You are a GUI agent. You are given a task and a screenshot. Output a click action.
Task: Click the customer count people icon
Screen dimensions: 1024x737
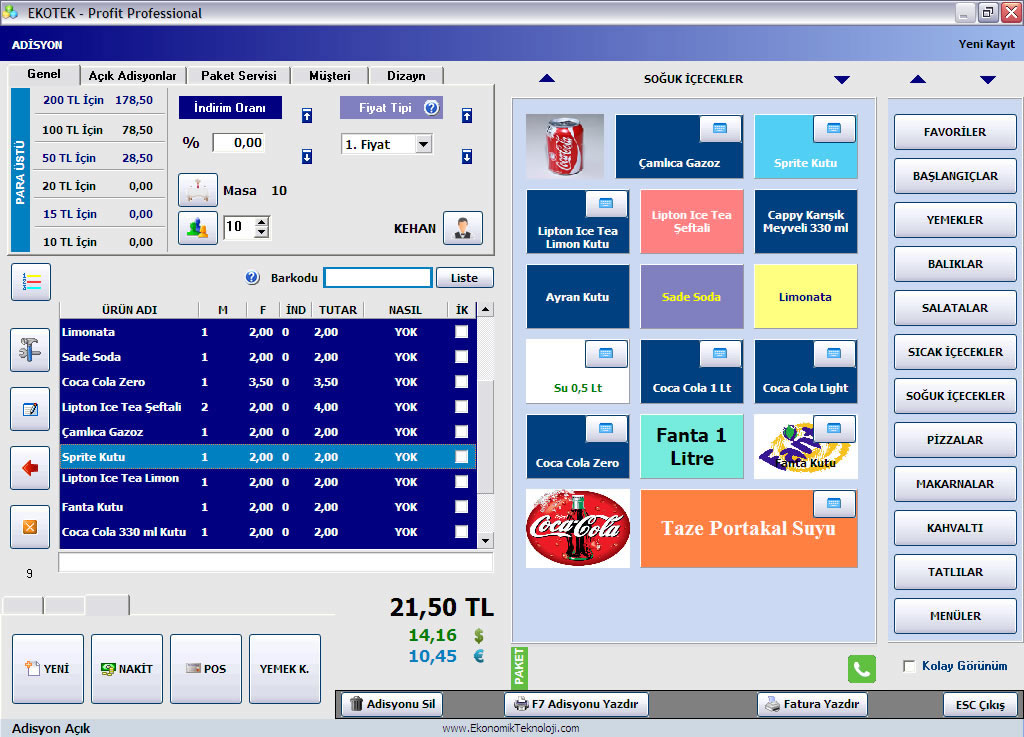[198, 228]
